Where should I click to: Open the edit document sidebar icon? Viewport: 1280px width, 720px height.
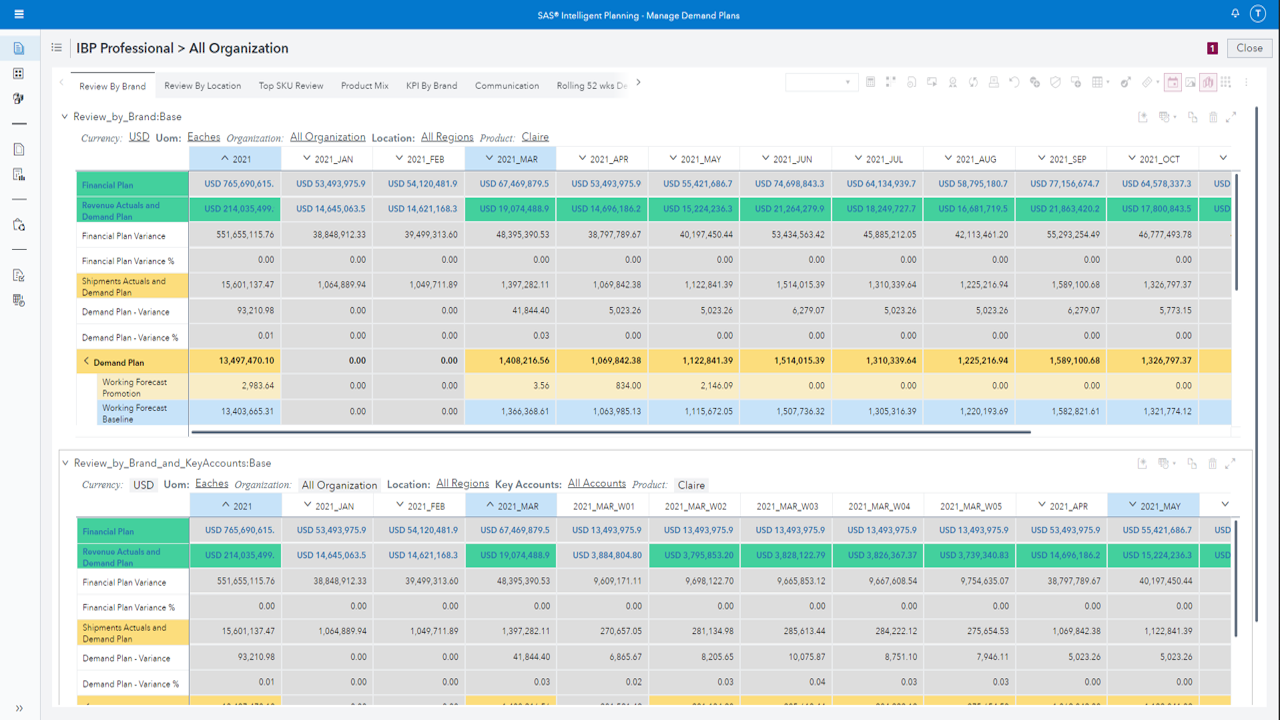pyautogui.click(x=19, y=275)
